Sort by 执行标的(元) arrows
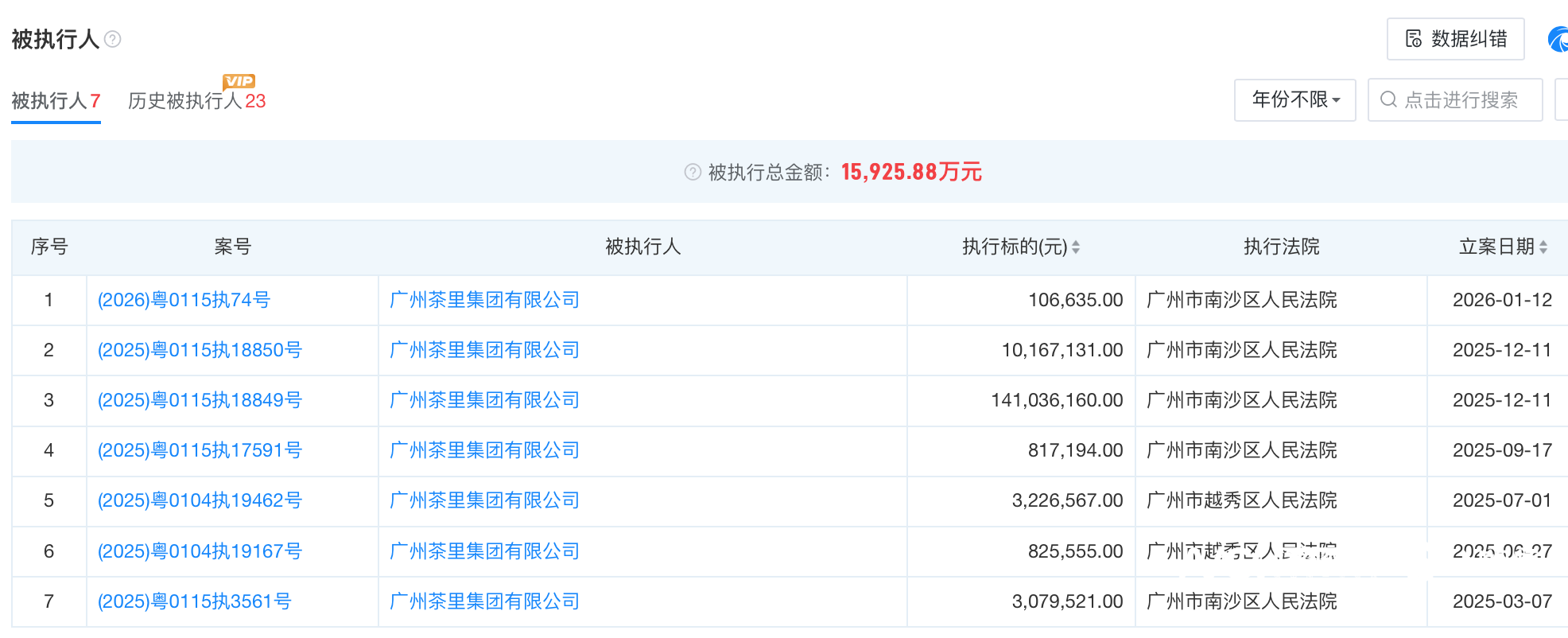 point(1076,247)
